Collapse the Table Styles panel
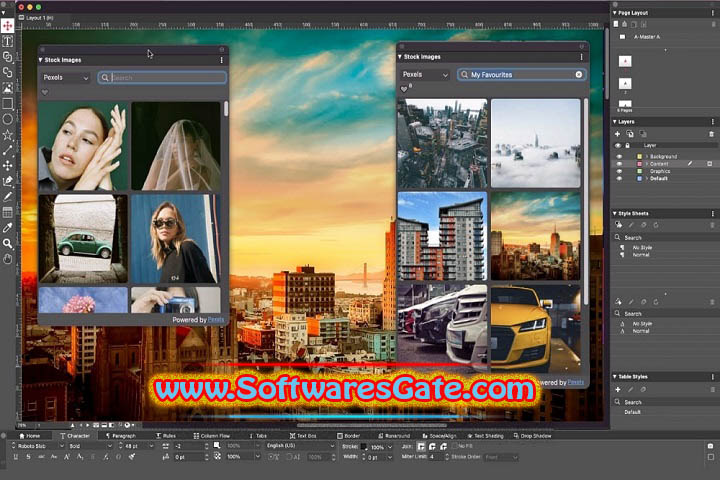 [615, 377]
